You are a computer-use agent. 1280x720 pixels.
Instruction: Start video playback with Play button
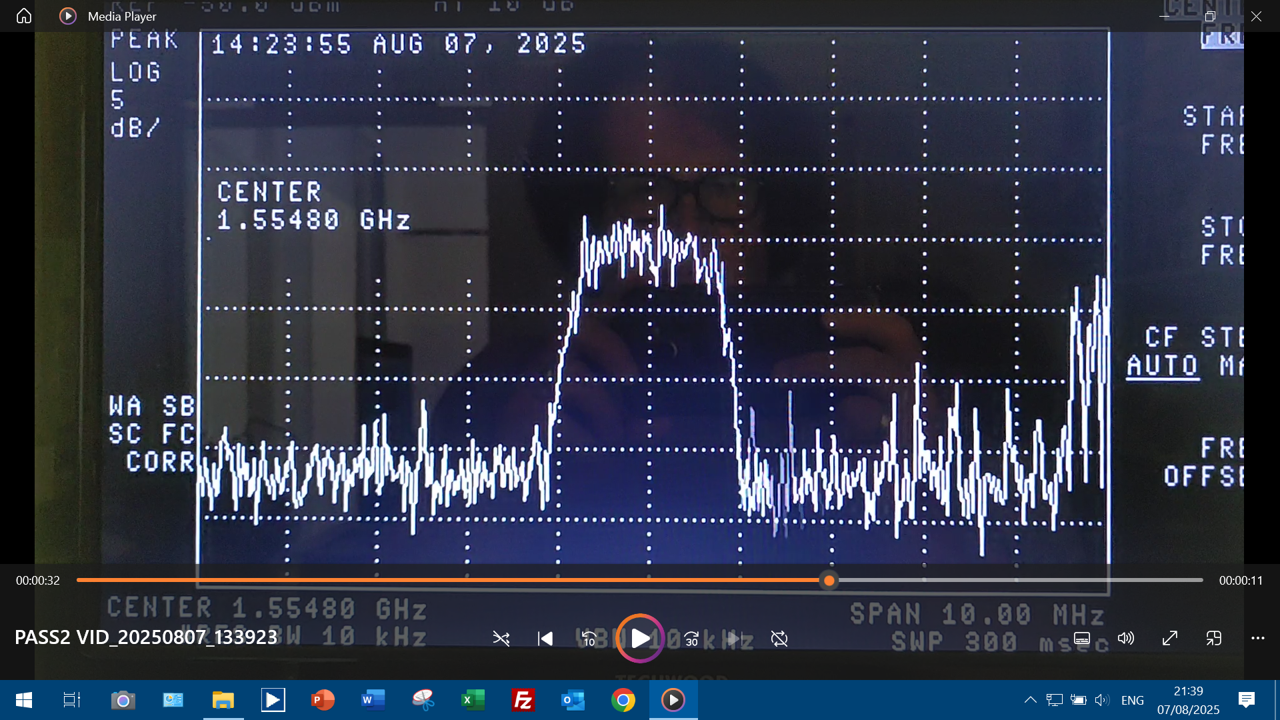640,638
